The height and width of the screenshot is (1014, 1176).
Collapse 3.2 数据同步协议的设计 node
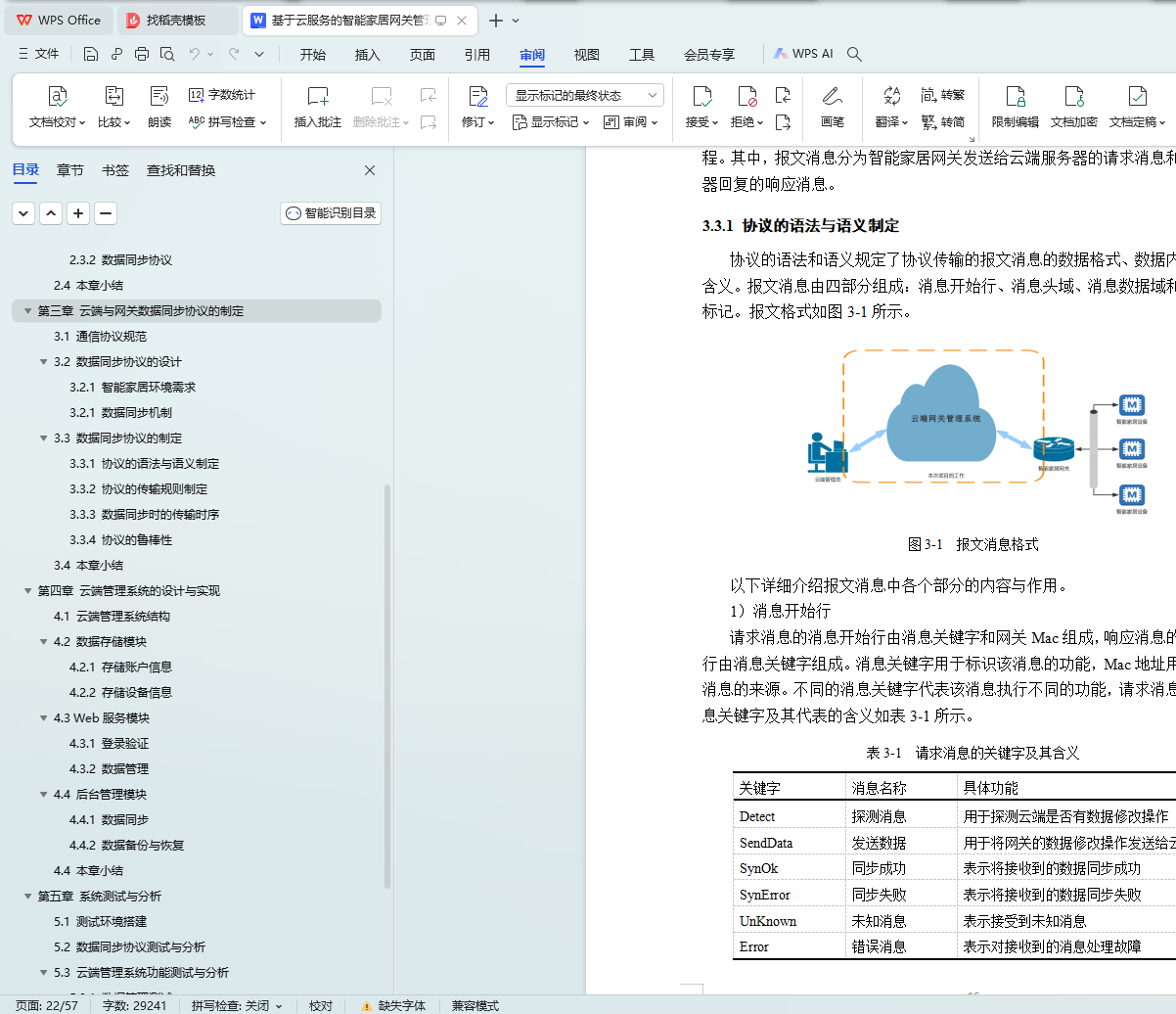tap(44, 362)
